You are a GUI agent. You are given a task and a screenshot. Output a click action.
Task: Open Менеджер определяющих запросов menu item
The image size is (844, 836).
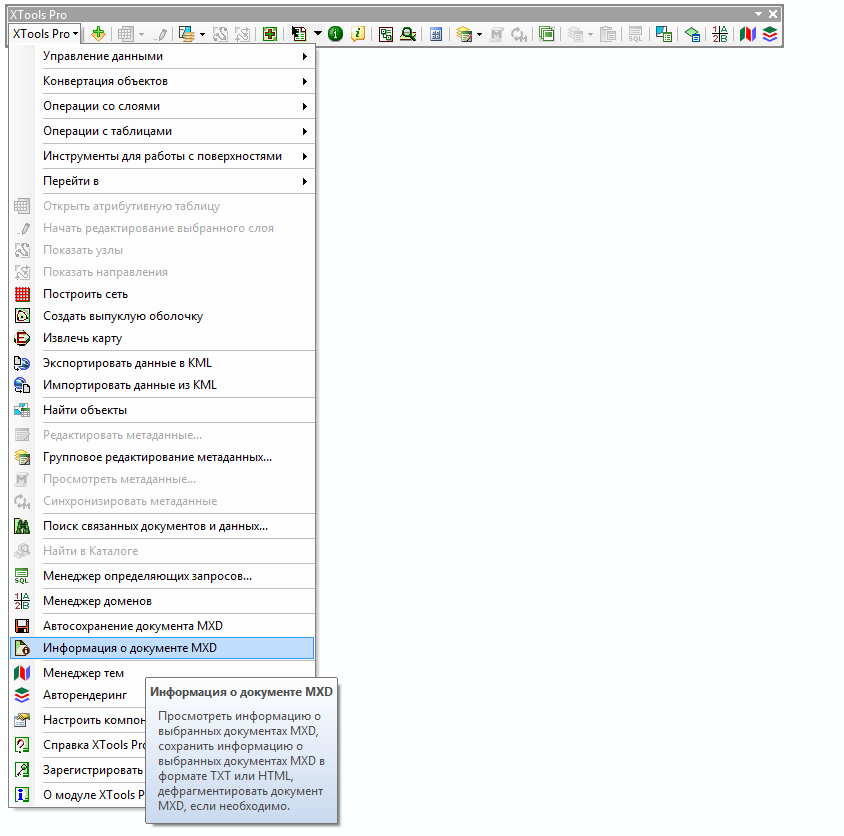point(162,576)
